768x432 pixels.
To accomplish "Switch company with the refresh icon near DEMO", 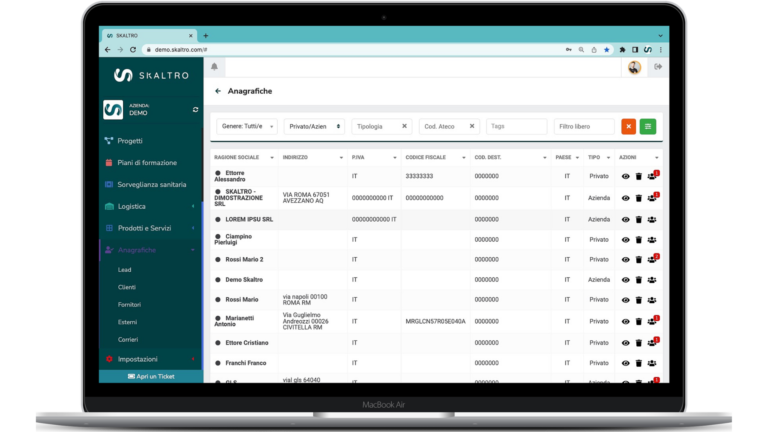I will [x=195, y=109].
